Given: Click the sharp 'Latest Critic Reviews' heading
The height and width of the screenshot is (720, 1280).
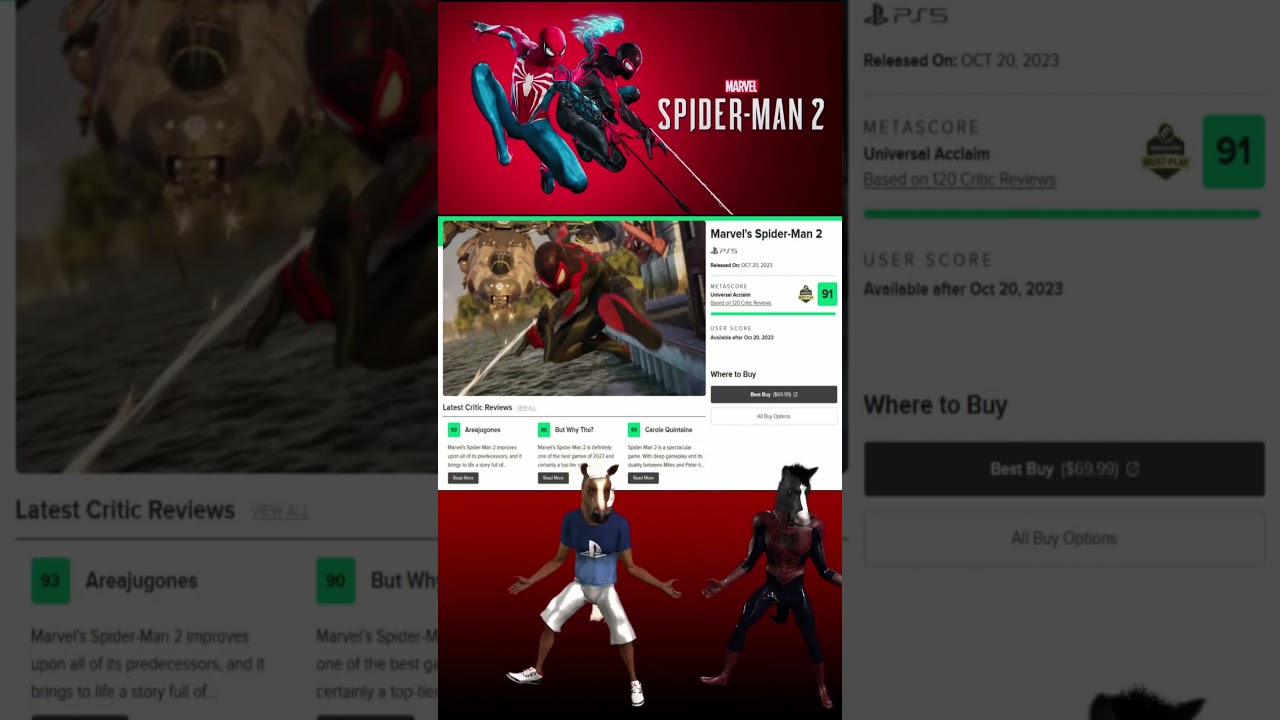Looking at the screenshot, I should coord(477,408).
